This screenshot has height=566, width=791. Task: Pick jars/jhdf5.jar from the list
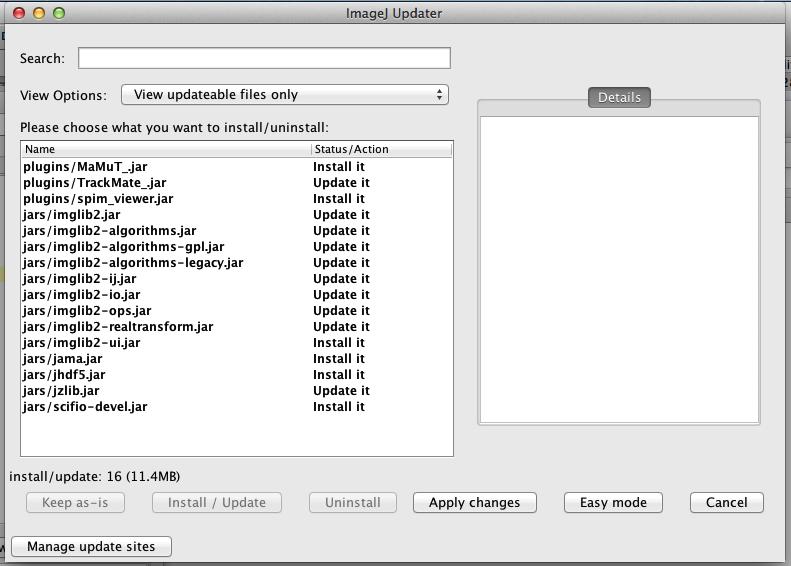click(237, 375)
